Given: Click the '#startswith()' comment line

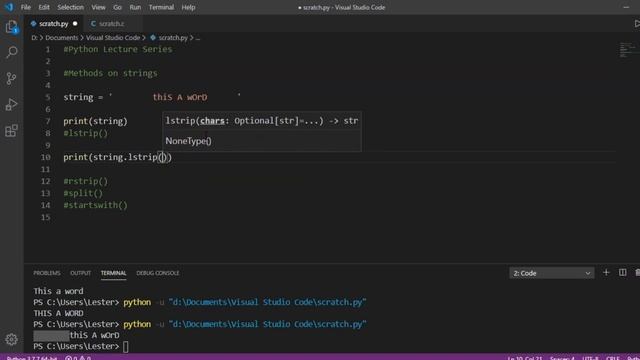Looking at the screenshot, I should click(x=96, y=205).
